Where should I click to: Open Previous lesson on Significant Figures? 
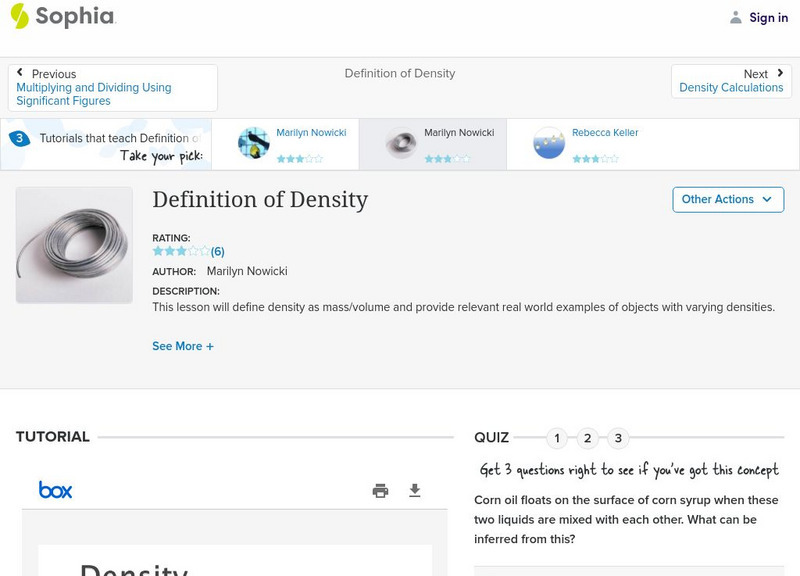[112, 88]
